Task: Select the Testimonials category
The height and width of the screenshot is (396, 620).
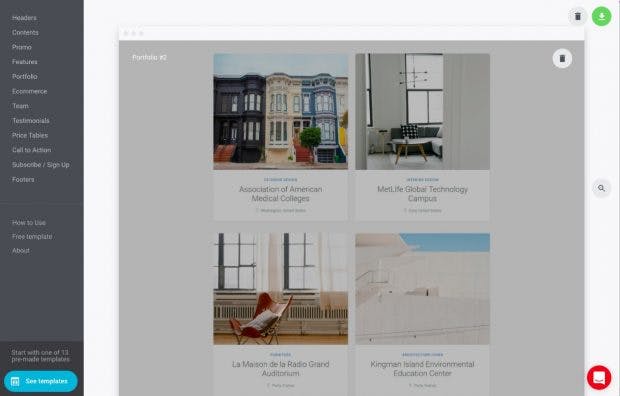Action: [30, 121]
